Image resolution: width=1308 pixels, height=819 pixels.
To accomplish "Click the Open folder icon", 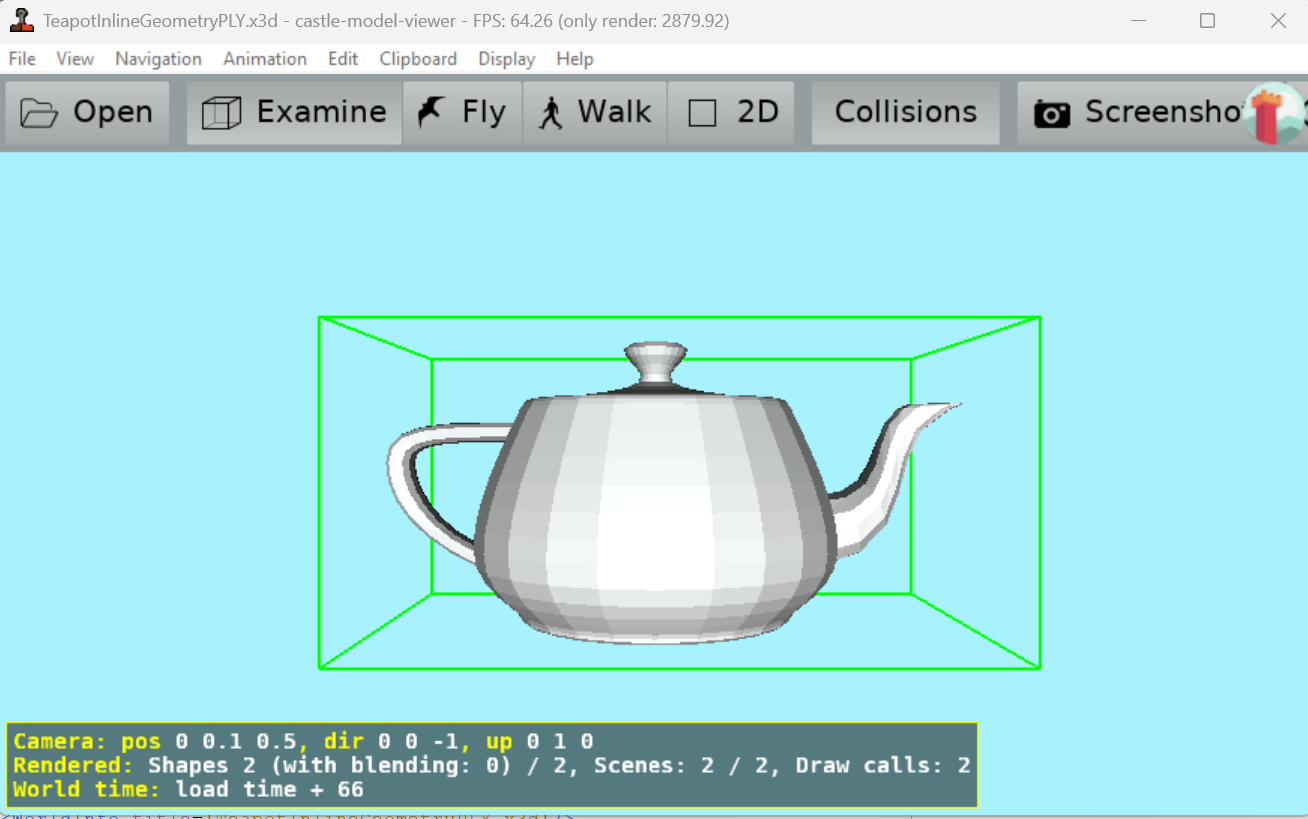I will [x=39, y=113].
